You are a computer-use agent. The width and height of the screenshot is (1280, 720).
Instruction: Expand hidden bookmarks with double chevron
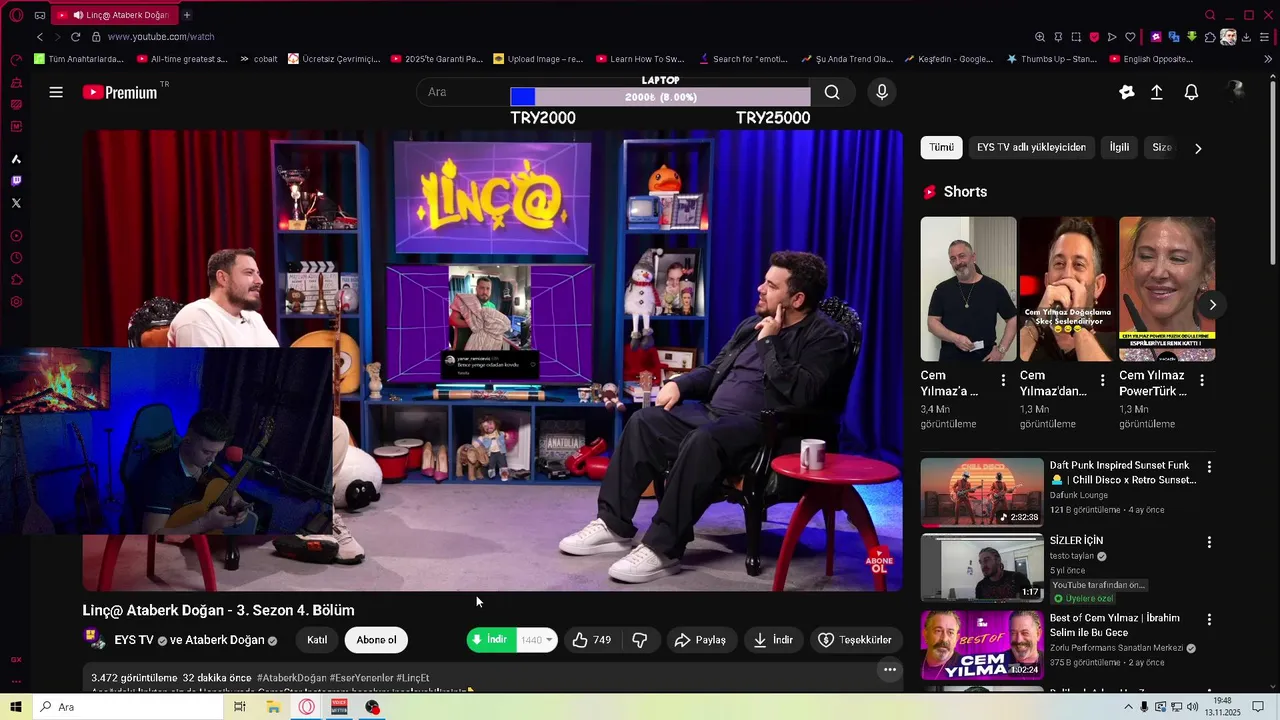pyautogui.click(x=1269, y=59)
